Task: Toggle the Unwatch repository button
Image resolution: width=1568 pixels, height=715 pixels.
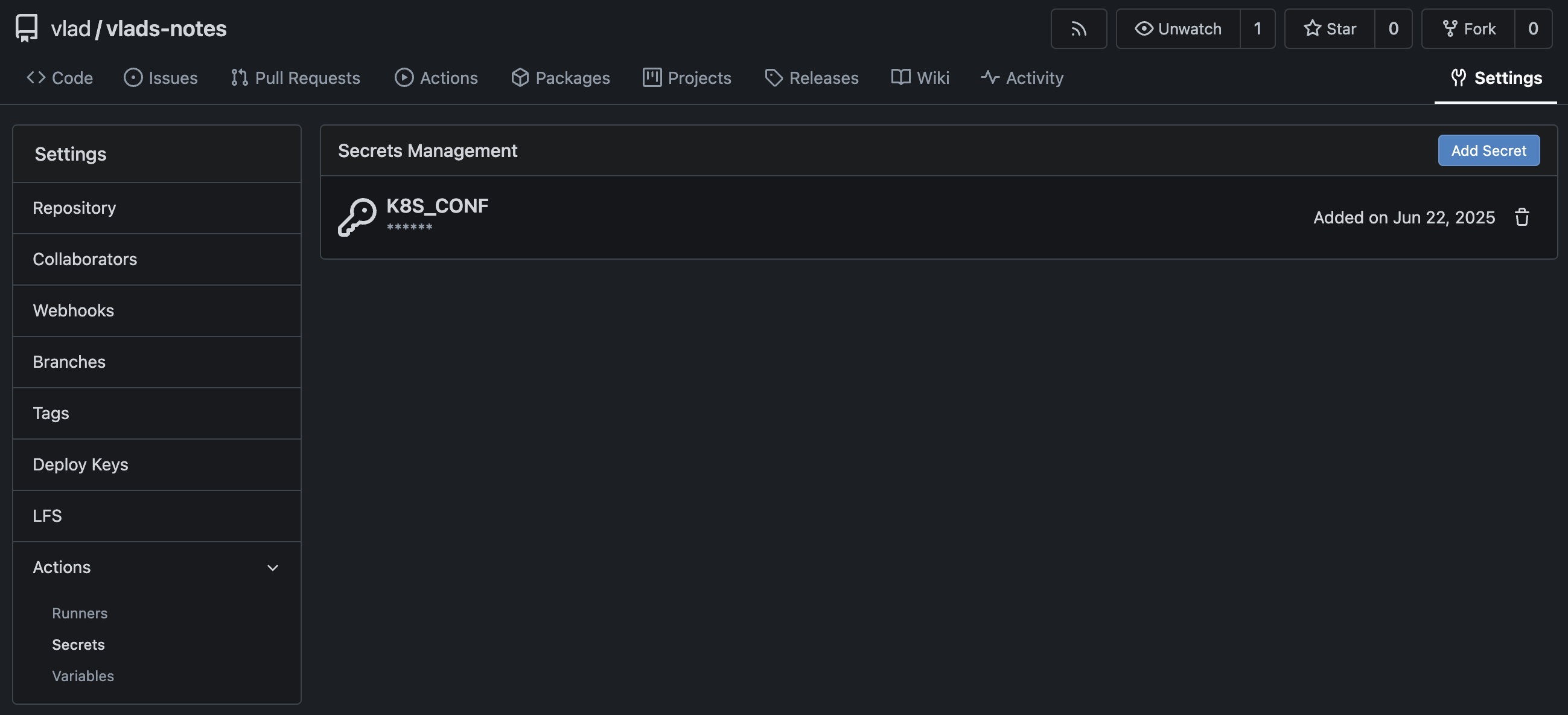Action: pyautogui.click(x=1178, y=28)
